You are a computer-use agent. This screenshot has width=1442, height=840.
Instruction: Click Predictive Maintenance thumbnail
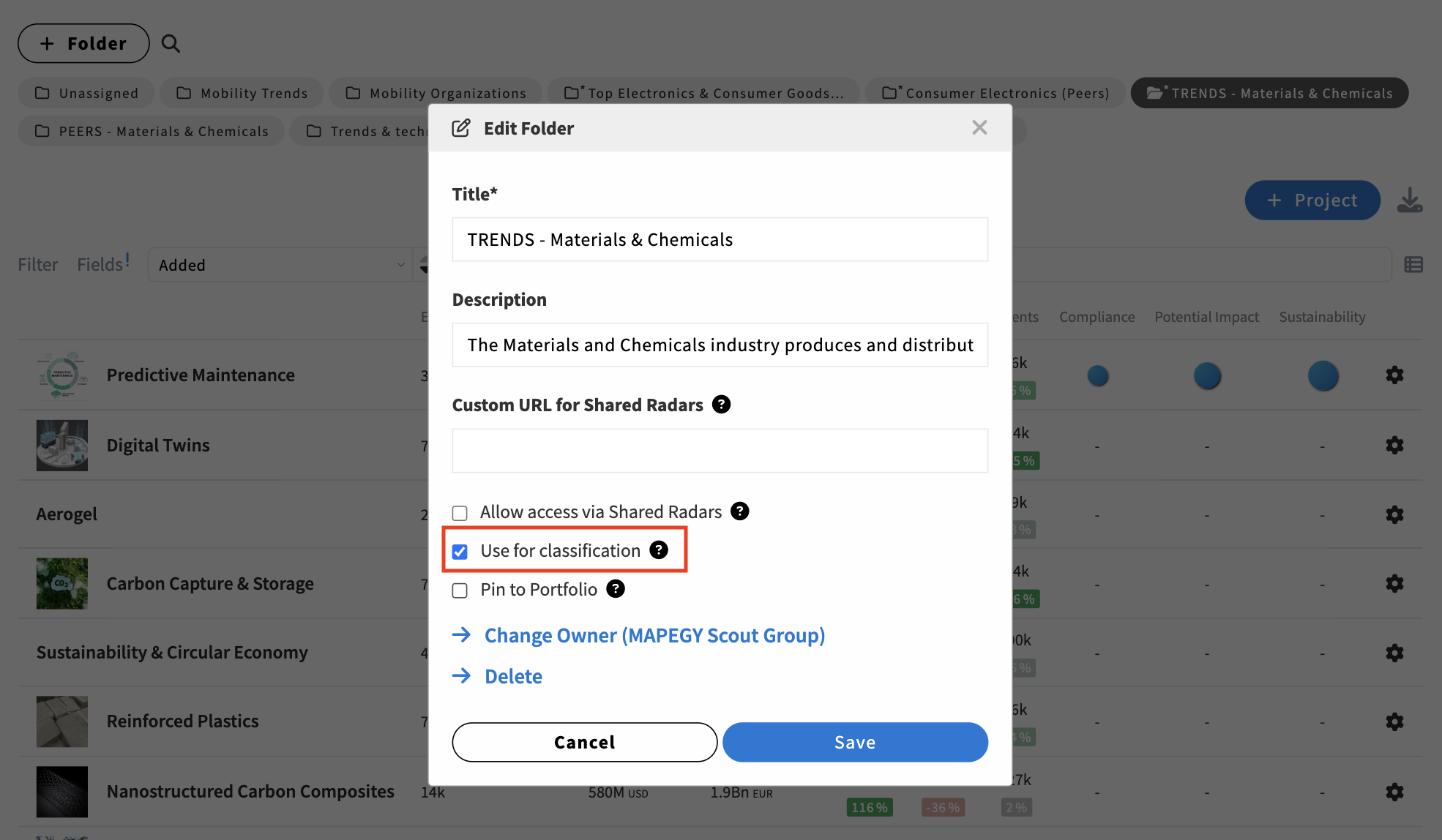pos(62,375)
